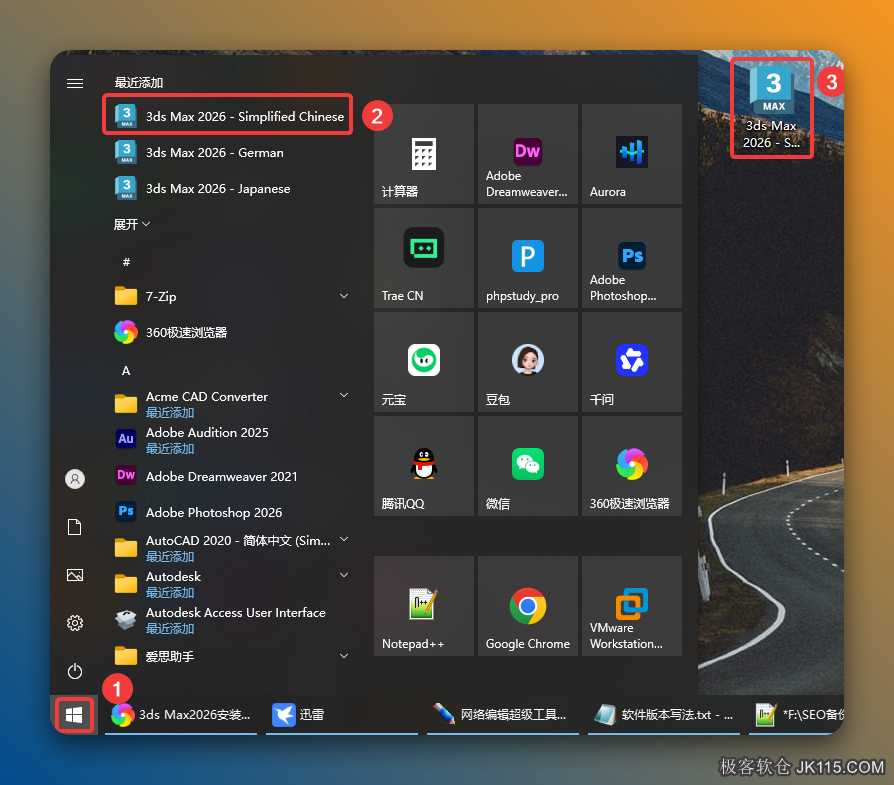The image size is (894, 785).
Task: Open 3ds Max 2026 - Simplified Chinese
Action: tap(228, 116)
